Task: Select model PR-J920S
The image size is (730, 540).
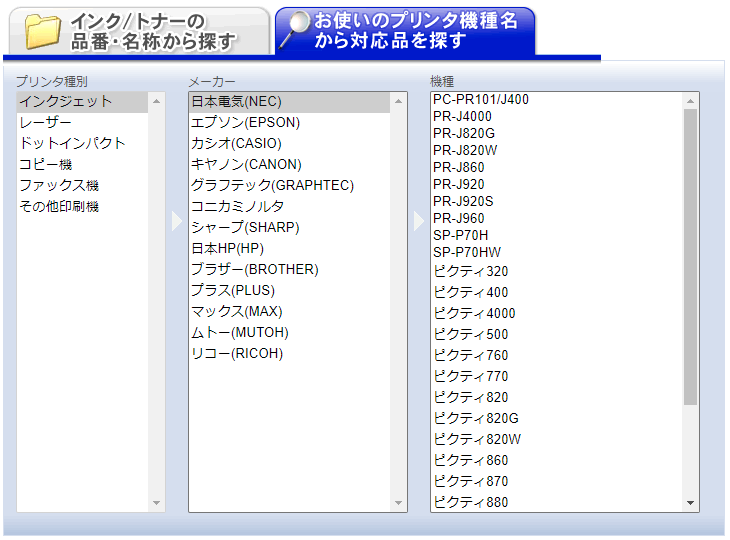Action: [x=556, y=202]
